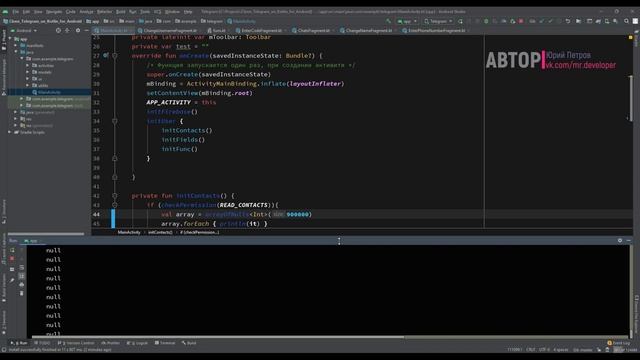This screenshot has height=360, width=640.
Task: Click the override gutter icon on line 27
Action: (x=106, y=55)
